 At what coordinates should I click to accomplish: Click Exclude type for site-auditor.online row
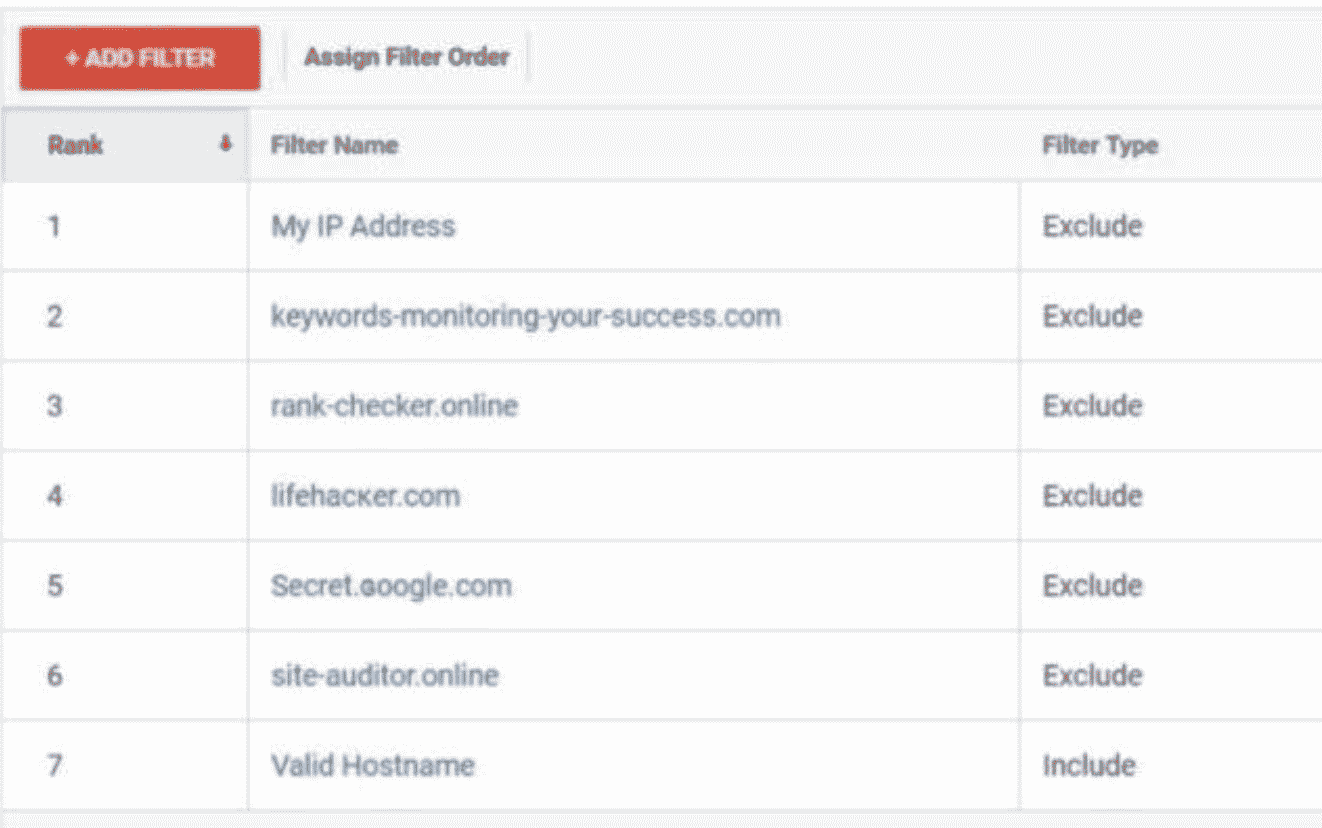tap(1092, 676)
